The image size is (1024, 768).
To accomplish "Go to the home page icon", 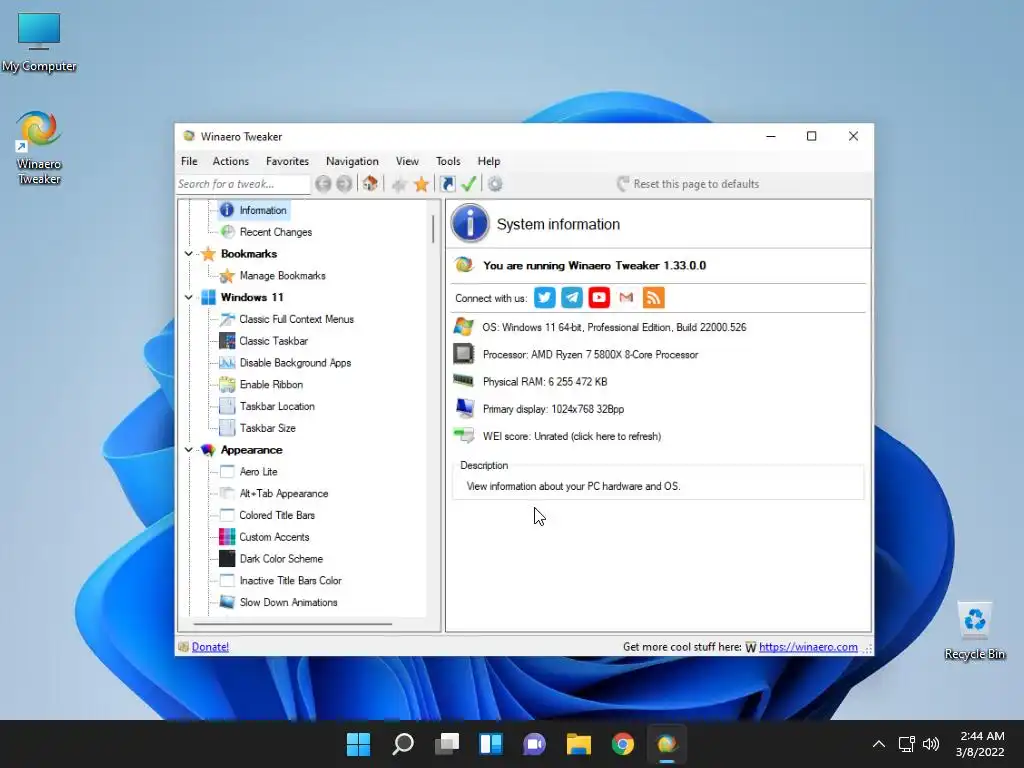I will click(x=370, y=184).
